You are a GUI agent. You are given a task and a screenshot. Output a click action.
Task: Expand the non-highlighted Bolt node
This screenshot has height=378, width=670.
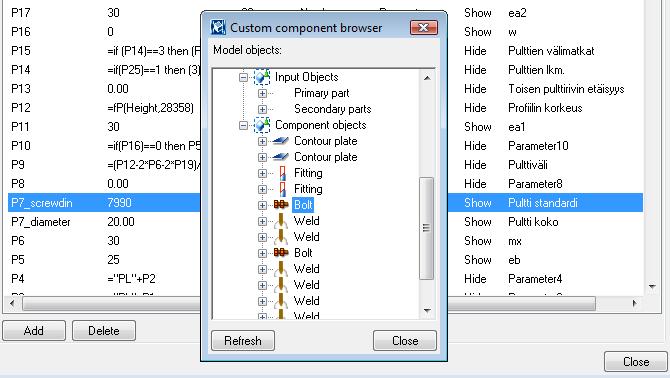click(262, 253)
